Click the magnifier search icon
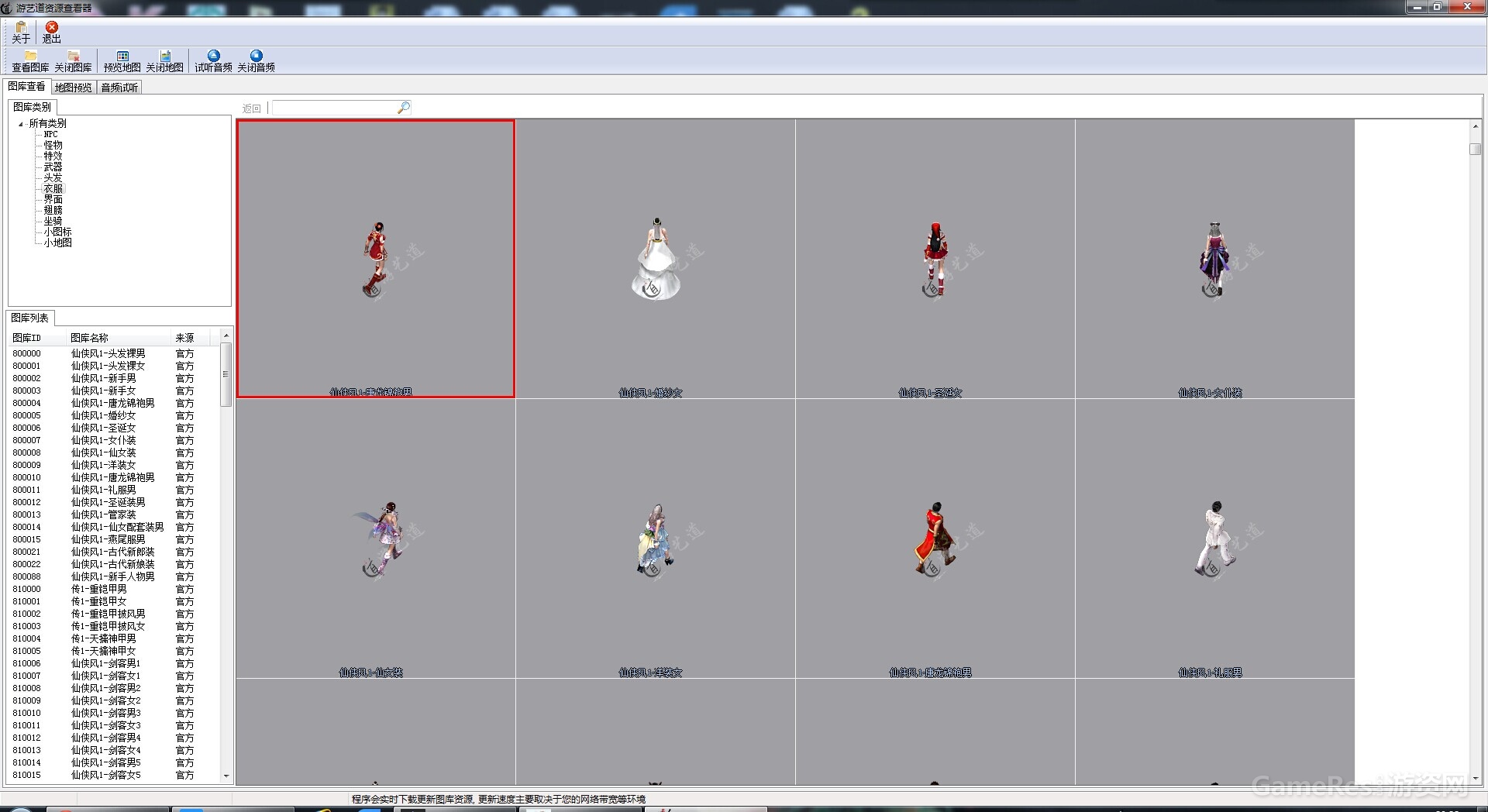Viewport: 1488px width, 812px height. 404,108
